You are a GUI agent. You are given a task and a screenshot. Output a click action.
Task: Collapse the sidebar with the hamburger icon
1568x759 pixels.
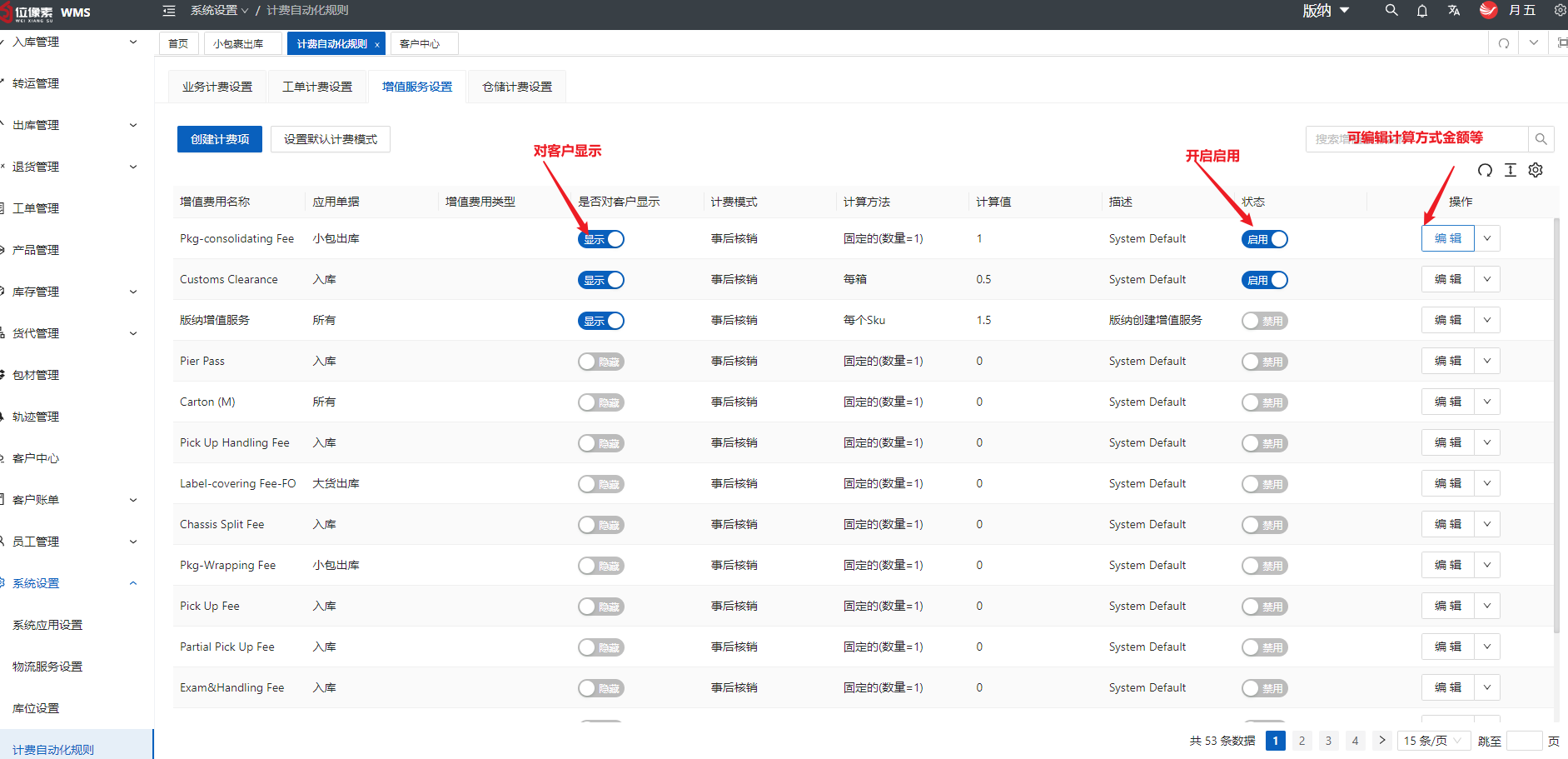[169, 11]
